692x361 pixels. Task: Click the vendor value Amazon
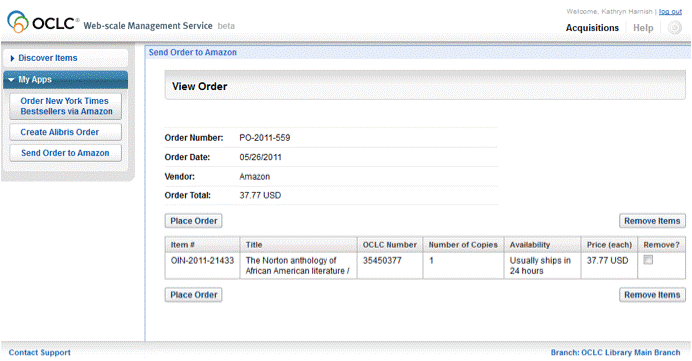(x=255, y=177)
